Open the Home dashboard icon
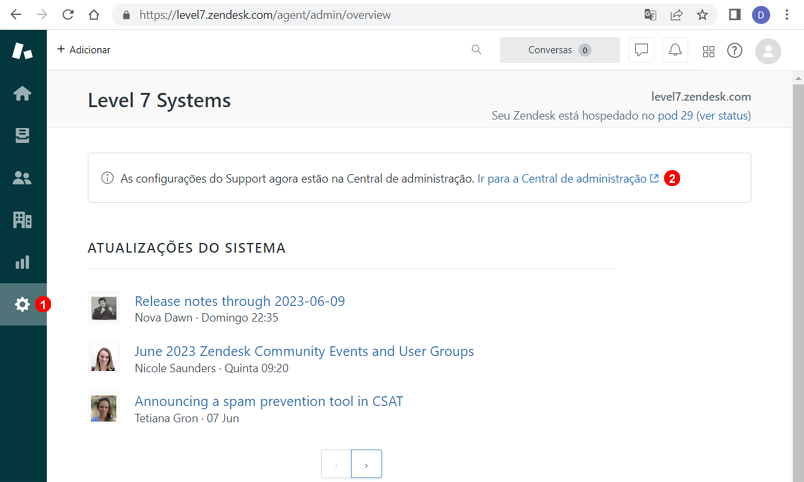This screenshot has height=482, width=804. tap(22, 93)
